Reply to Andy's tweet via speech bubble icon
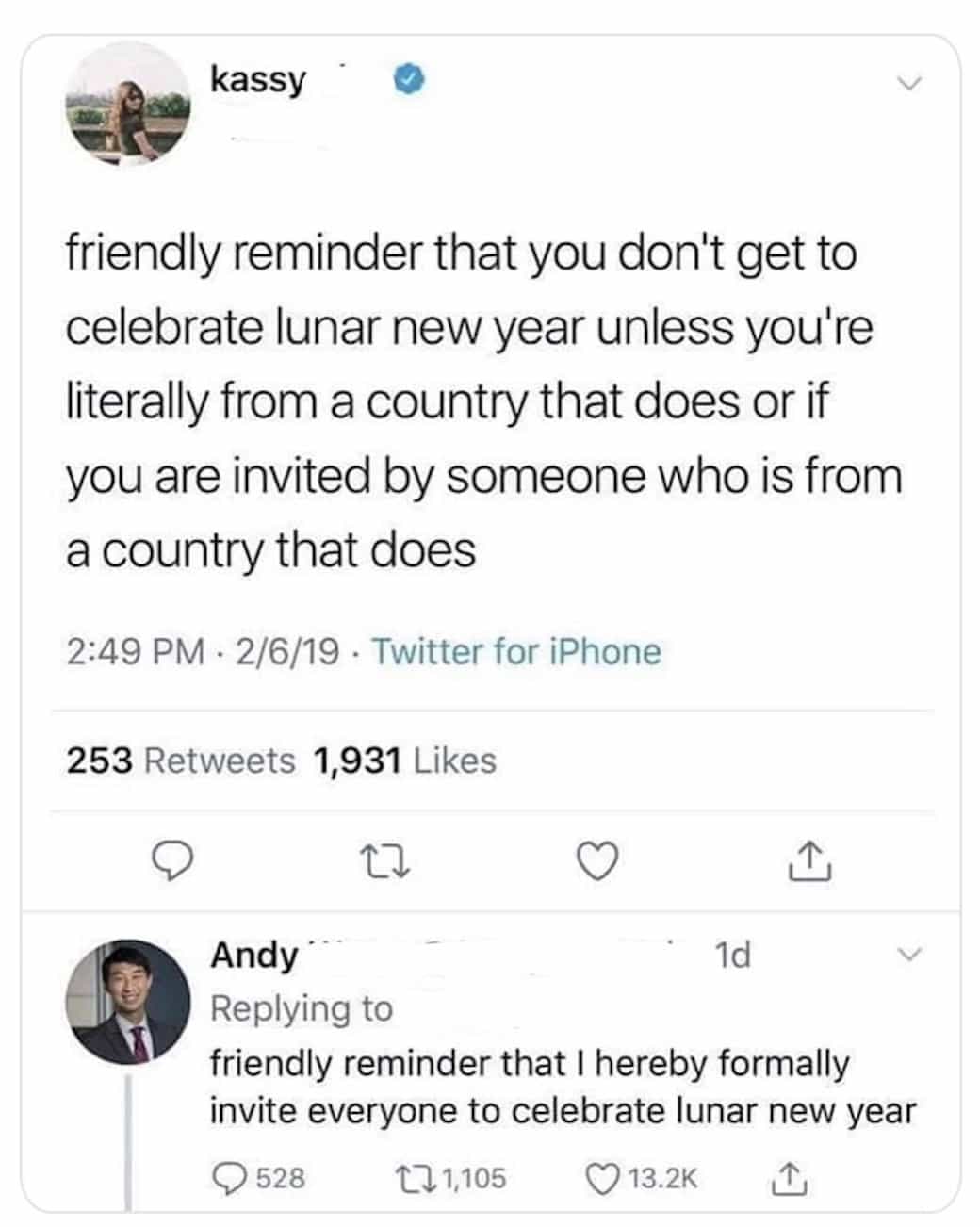The height and width of the screenshot is (1227, 980). point(230,1177)
